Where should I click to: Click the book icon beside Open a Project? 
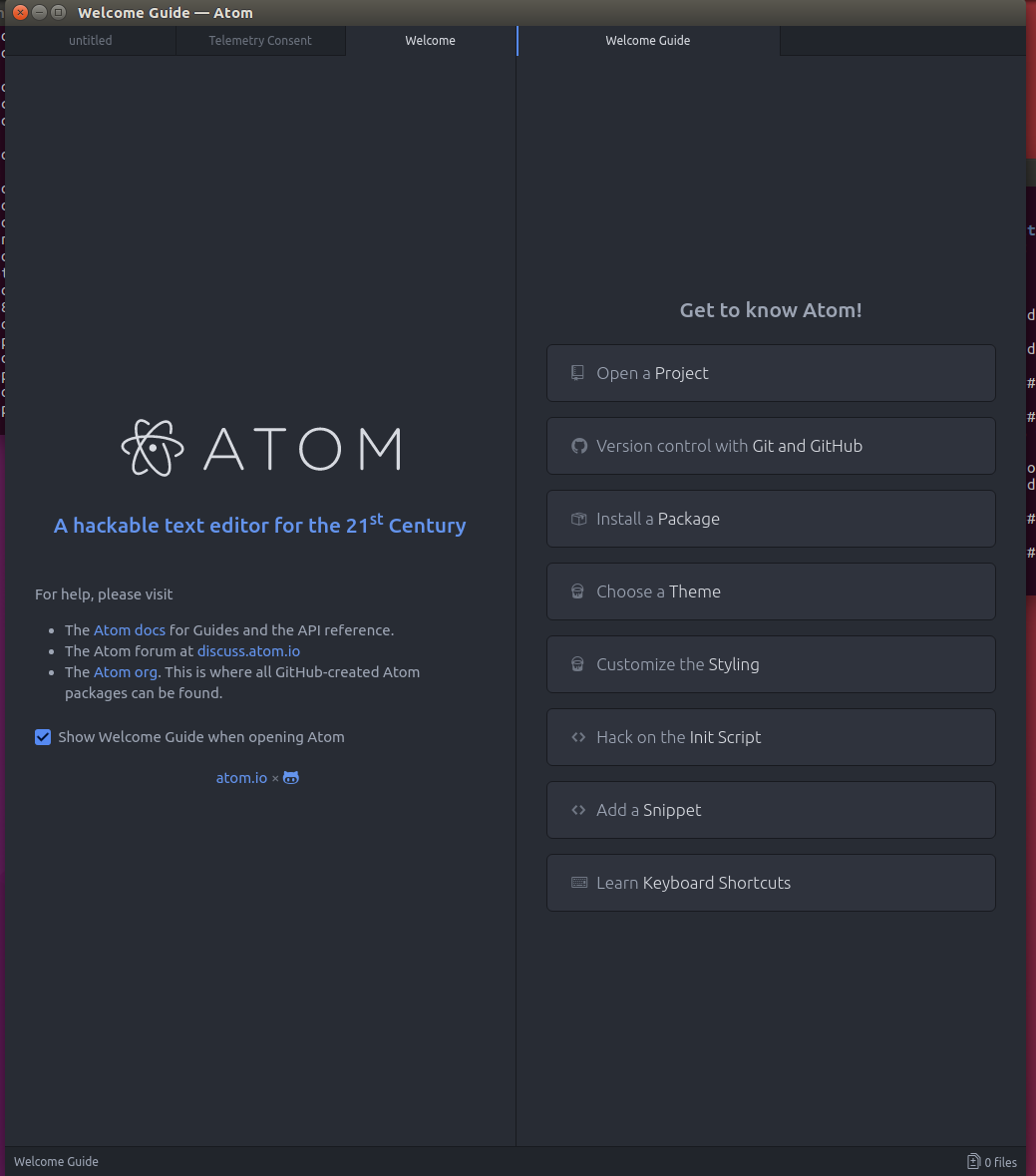click(x=577, y=373)
